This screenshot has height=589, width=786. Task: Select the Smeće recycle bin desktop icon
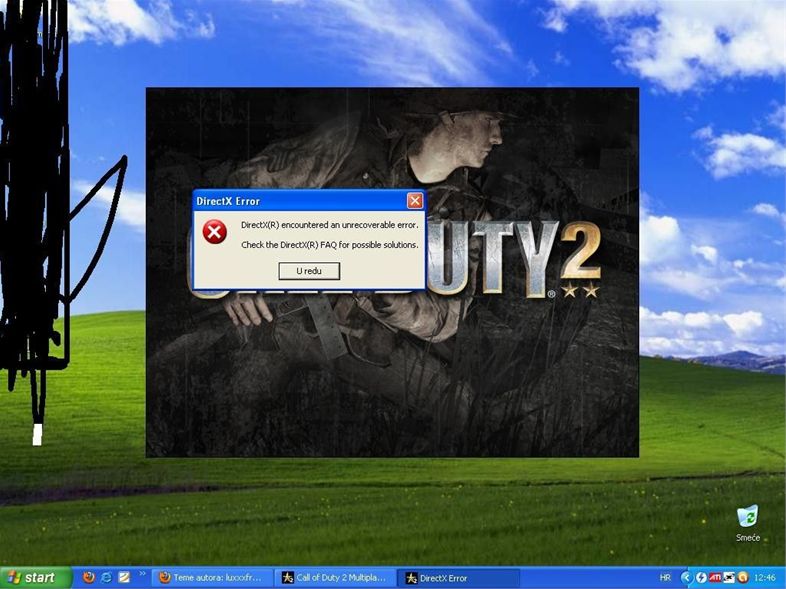pos(748,523)
